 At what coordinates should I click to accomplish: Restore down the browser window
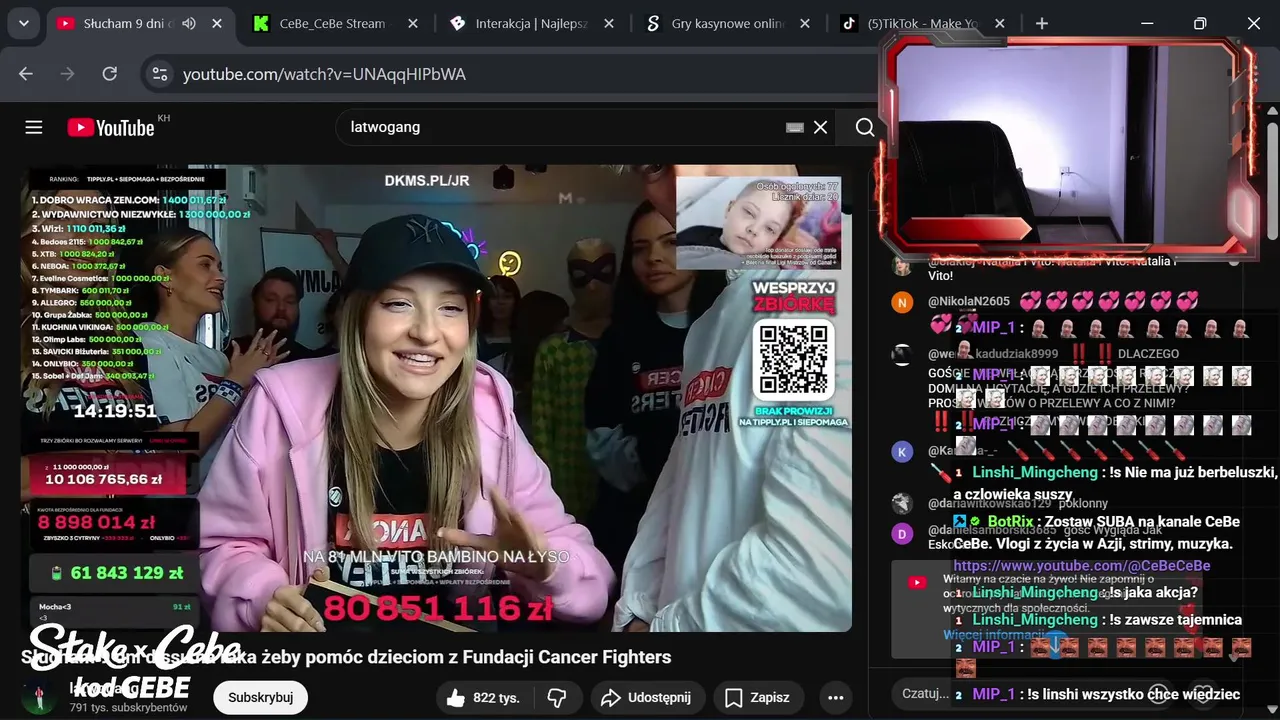pos(1200,23)
